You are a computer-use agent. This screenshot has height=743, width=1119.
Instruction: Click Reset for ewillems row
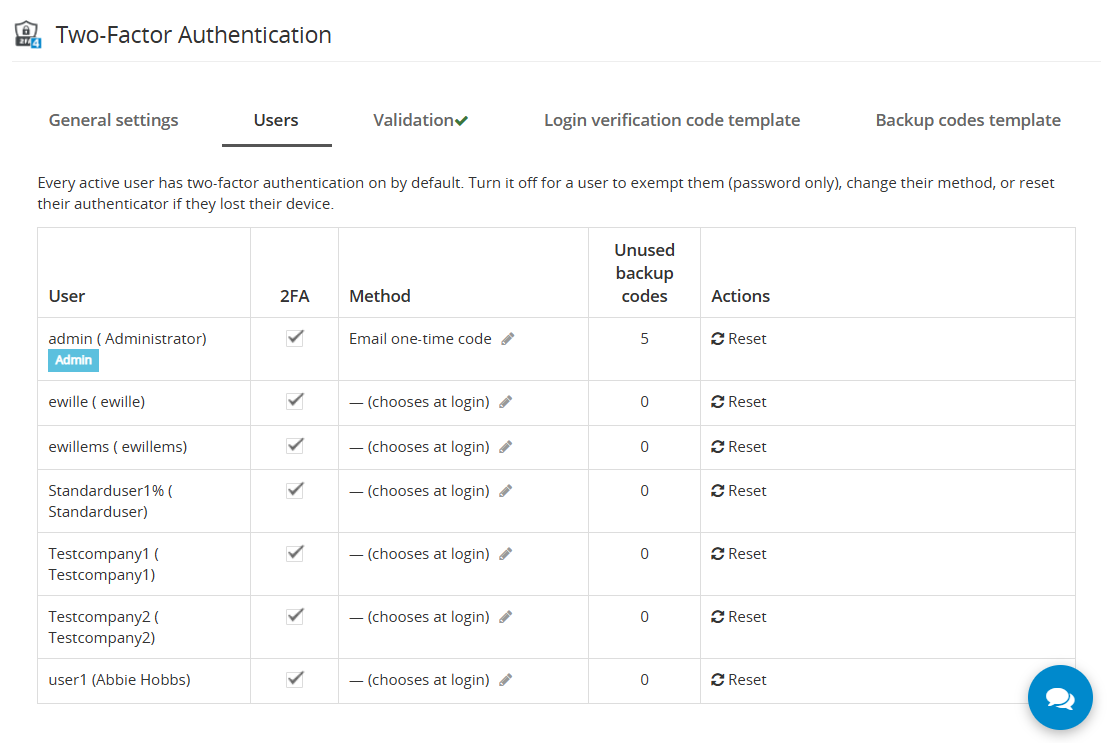[x=739, y=447]
